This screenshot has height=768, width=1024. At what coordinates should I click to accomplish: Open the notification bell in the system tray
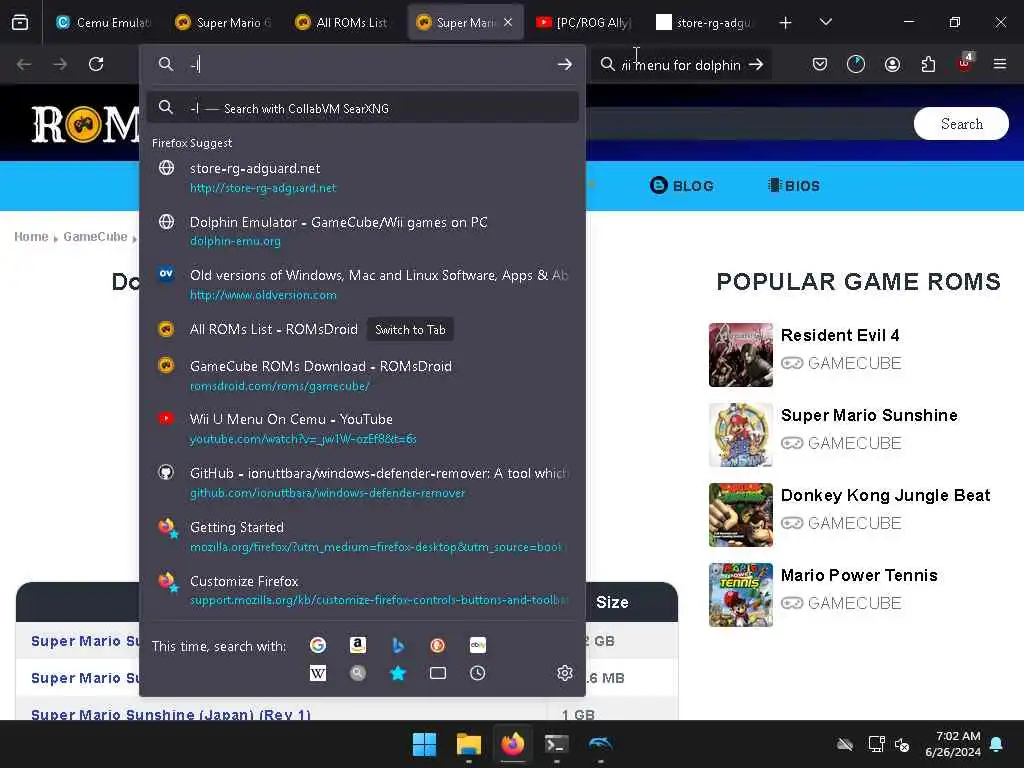pos(997,744)
